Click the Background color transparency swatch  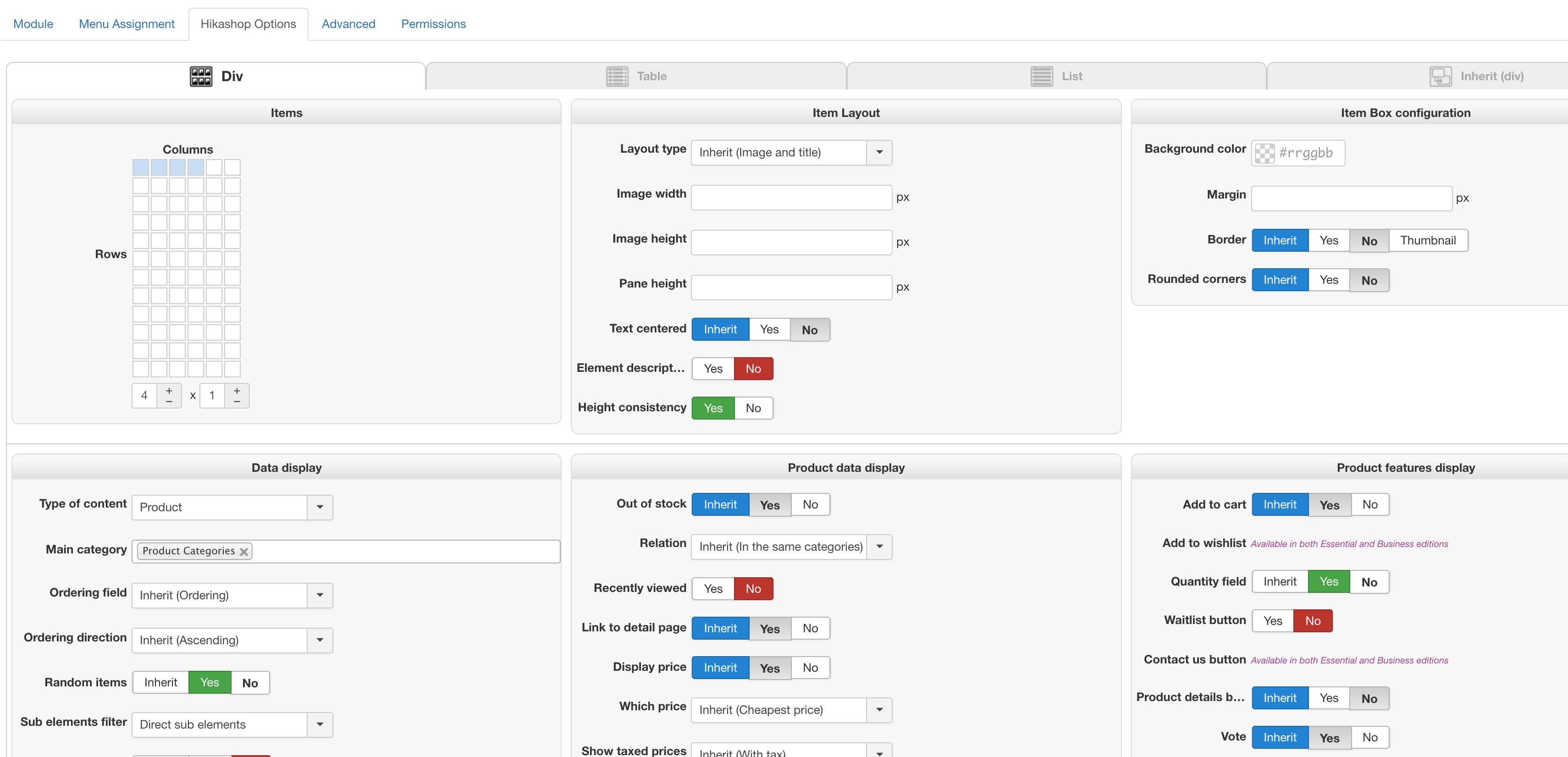point(1264,153)
